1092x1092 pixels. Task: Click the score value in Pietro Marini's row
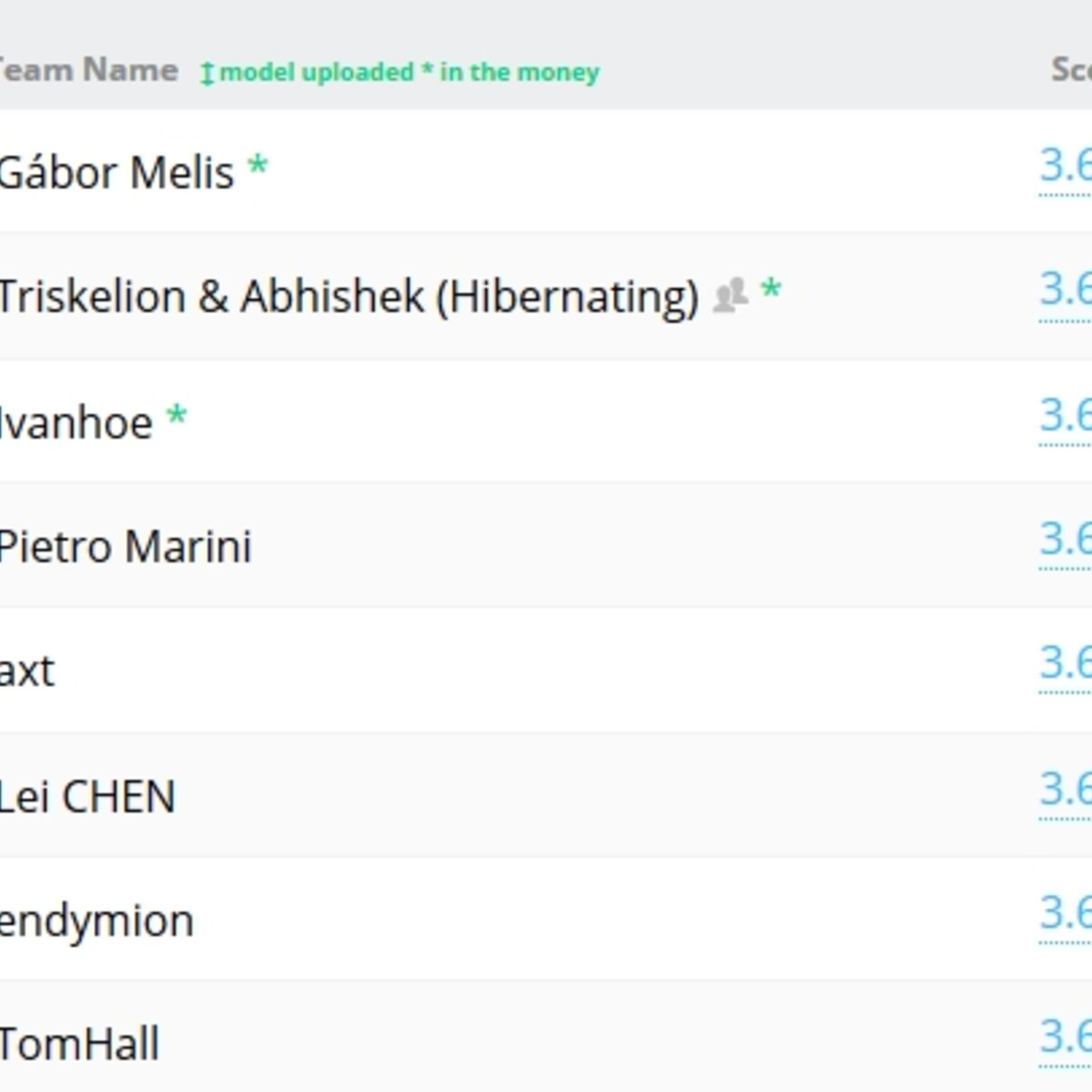click(x=1066, y=541)
